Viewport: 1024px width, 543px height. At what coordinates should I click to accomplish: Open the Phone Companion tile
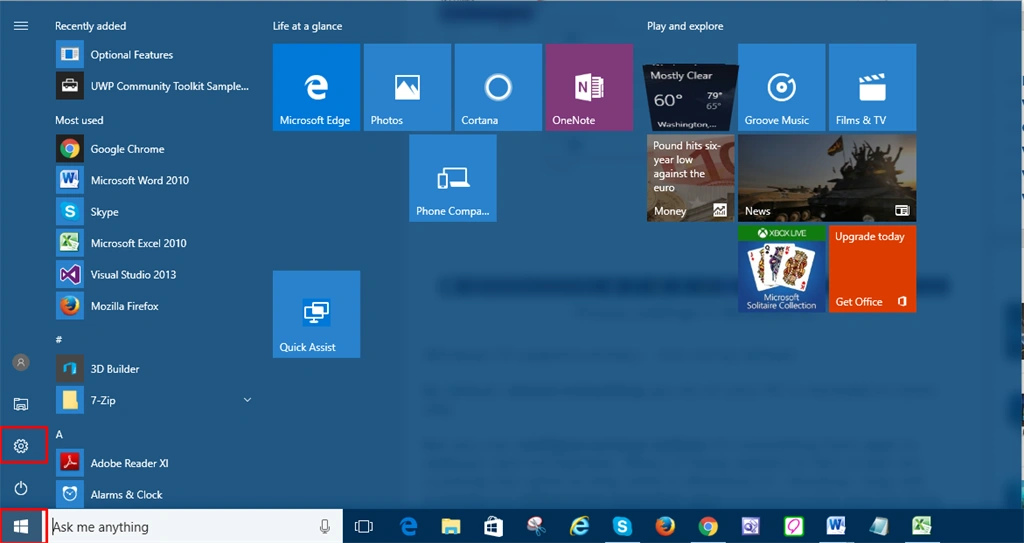coord(453,178)
